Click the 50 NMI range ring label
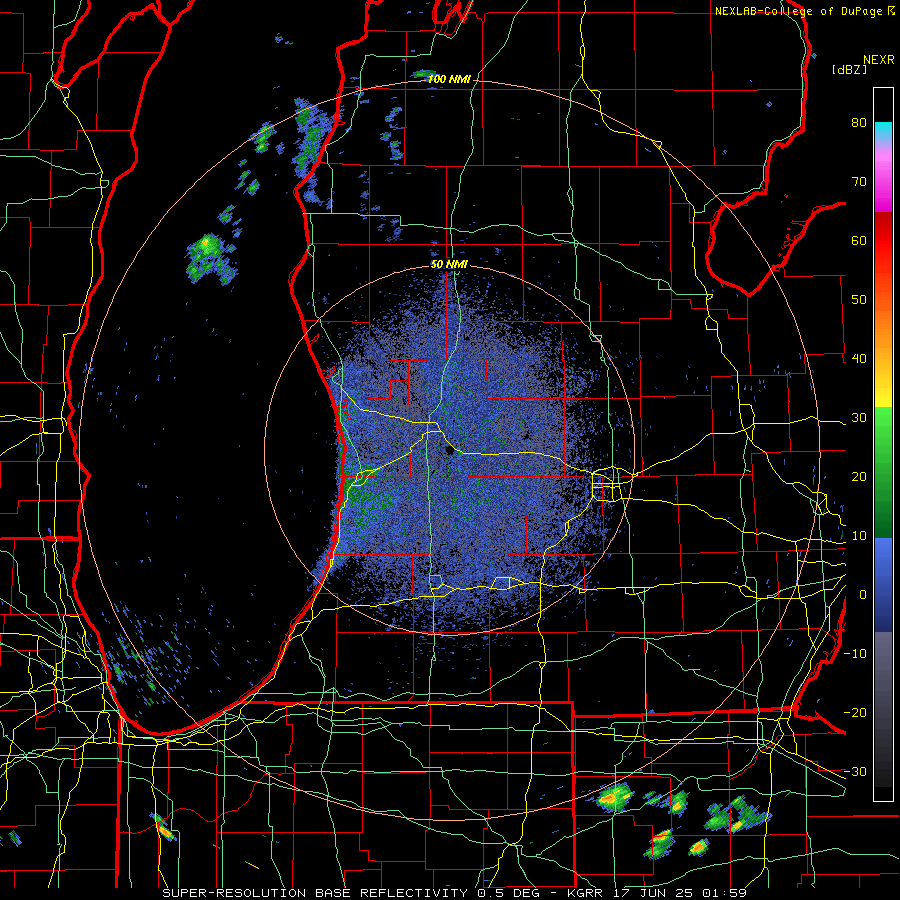The image size is (900, 900). pos(449,265)
